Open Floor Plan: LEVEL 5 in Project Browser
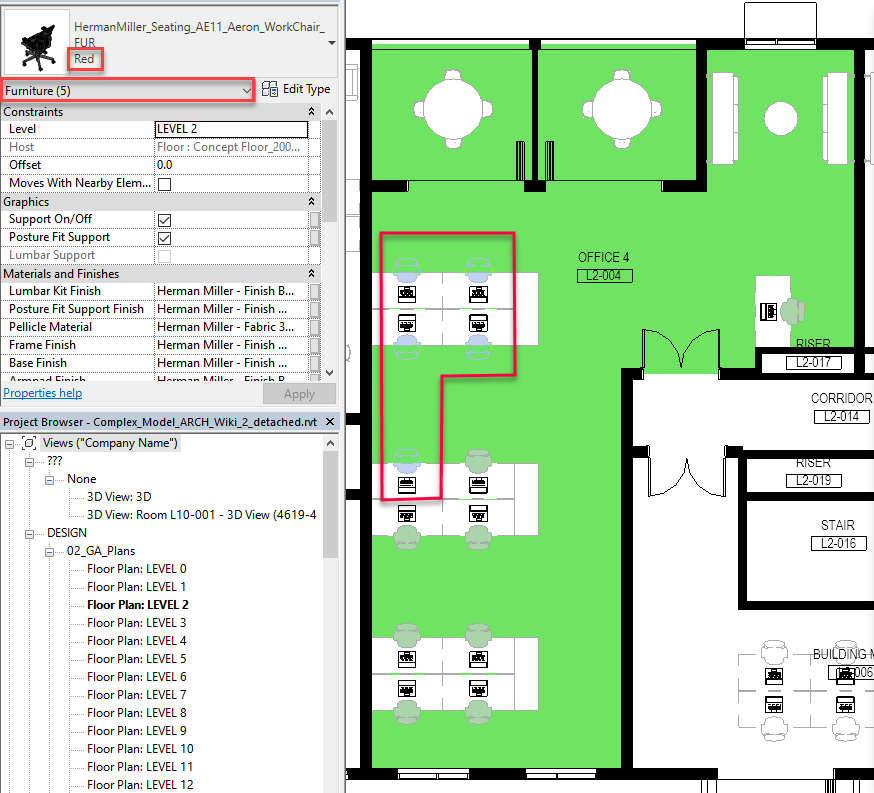 pyautogui.click(x=135, y=658)
